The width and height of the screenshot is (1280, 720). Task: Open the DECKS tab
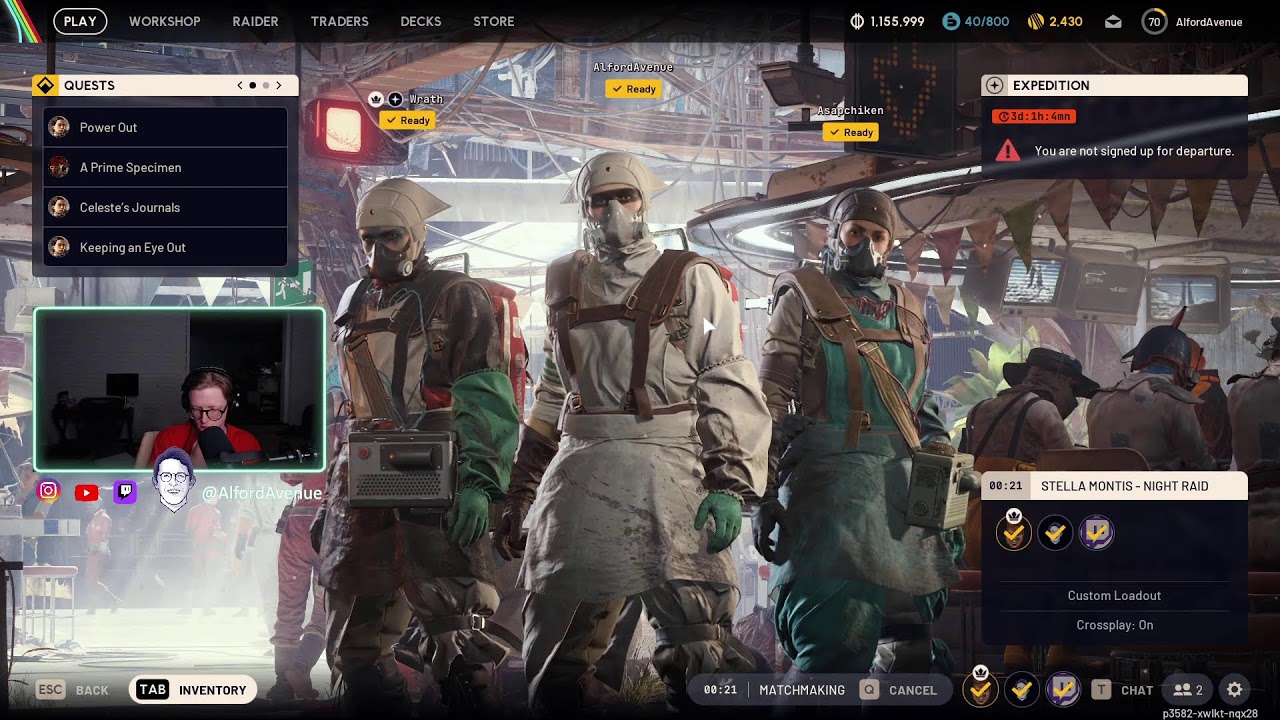[421, 21]
